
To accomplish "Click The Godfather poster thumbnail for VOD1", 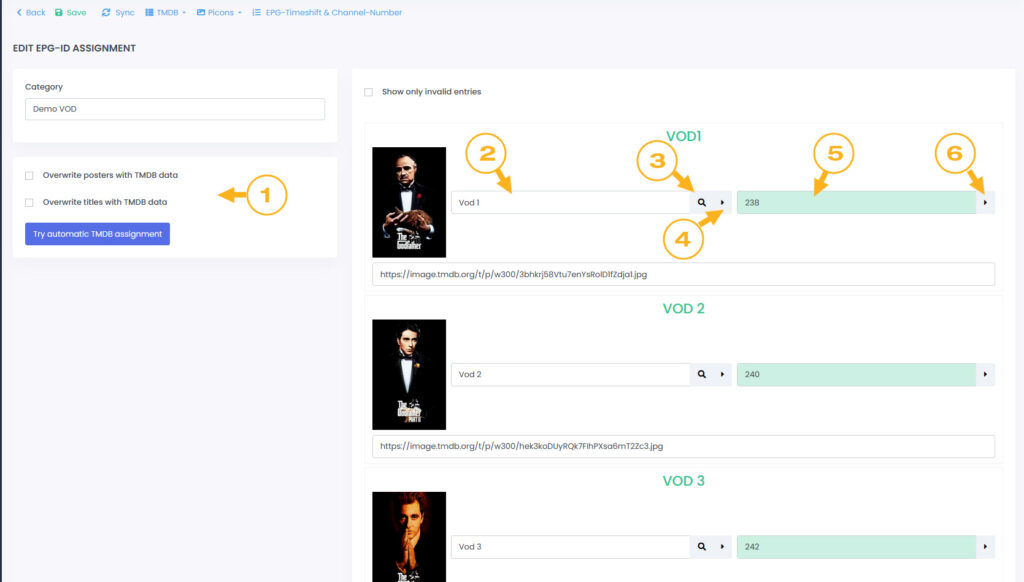I will pyautogui.click(x=409, y=203).
